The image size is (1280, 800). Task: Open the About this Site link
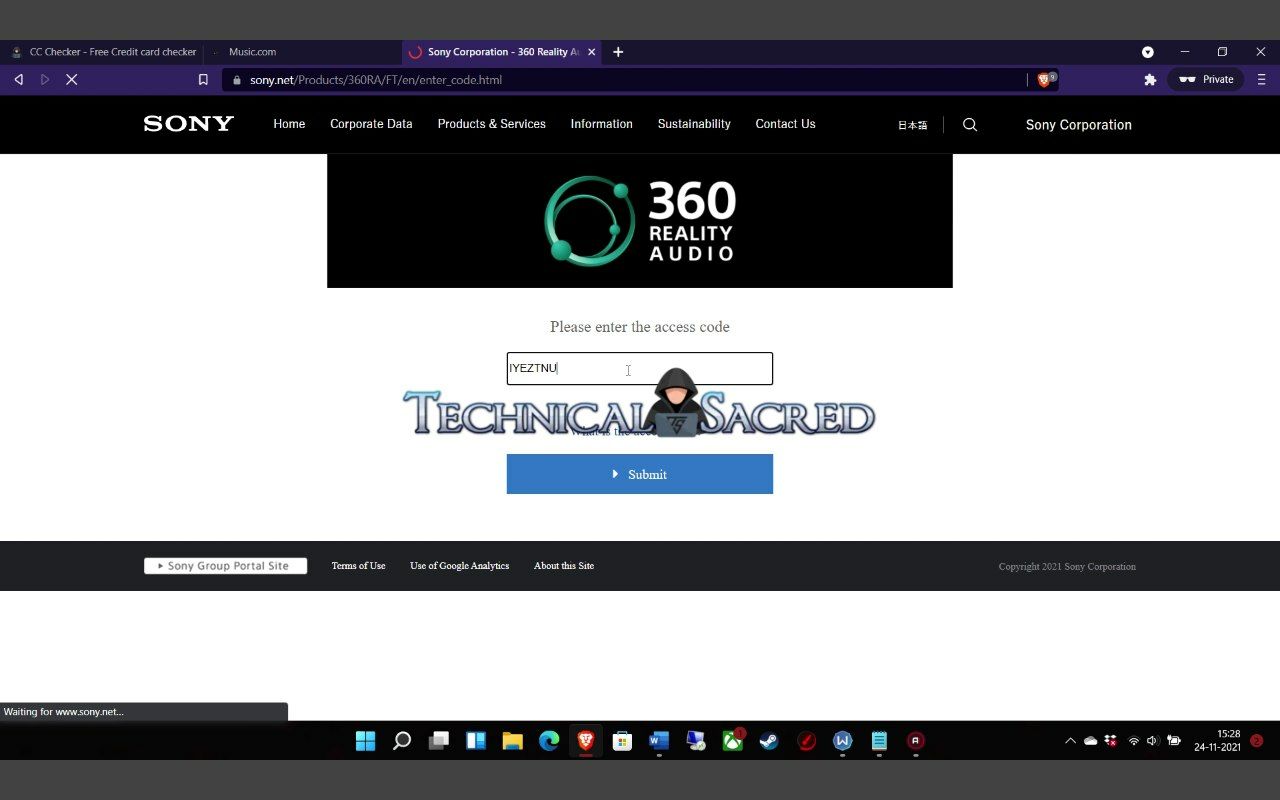(564, 566)
